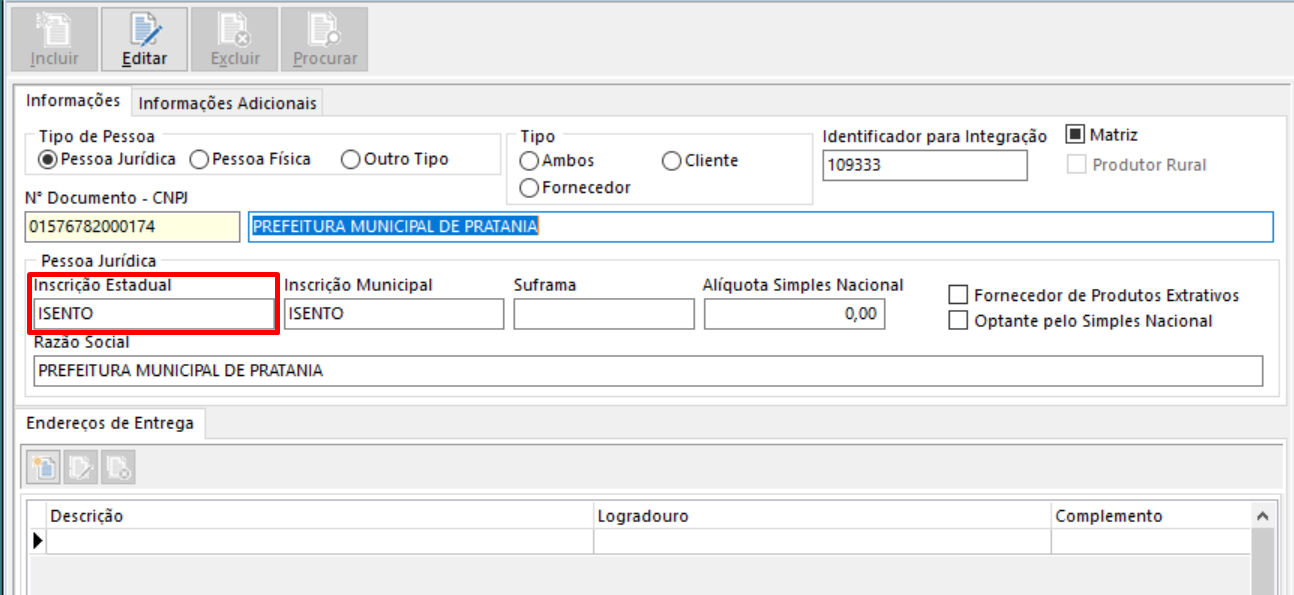Viewport: 1294px width, 595px height.
Task: Open Informações Adicionais tab
Action: [x=227, y=103]
